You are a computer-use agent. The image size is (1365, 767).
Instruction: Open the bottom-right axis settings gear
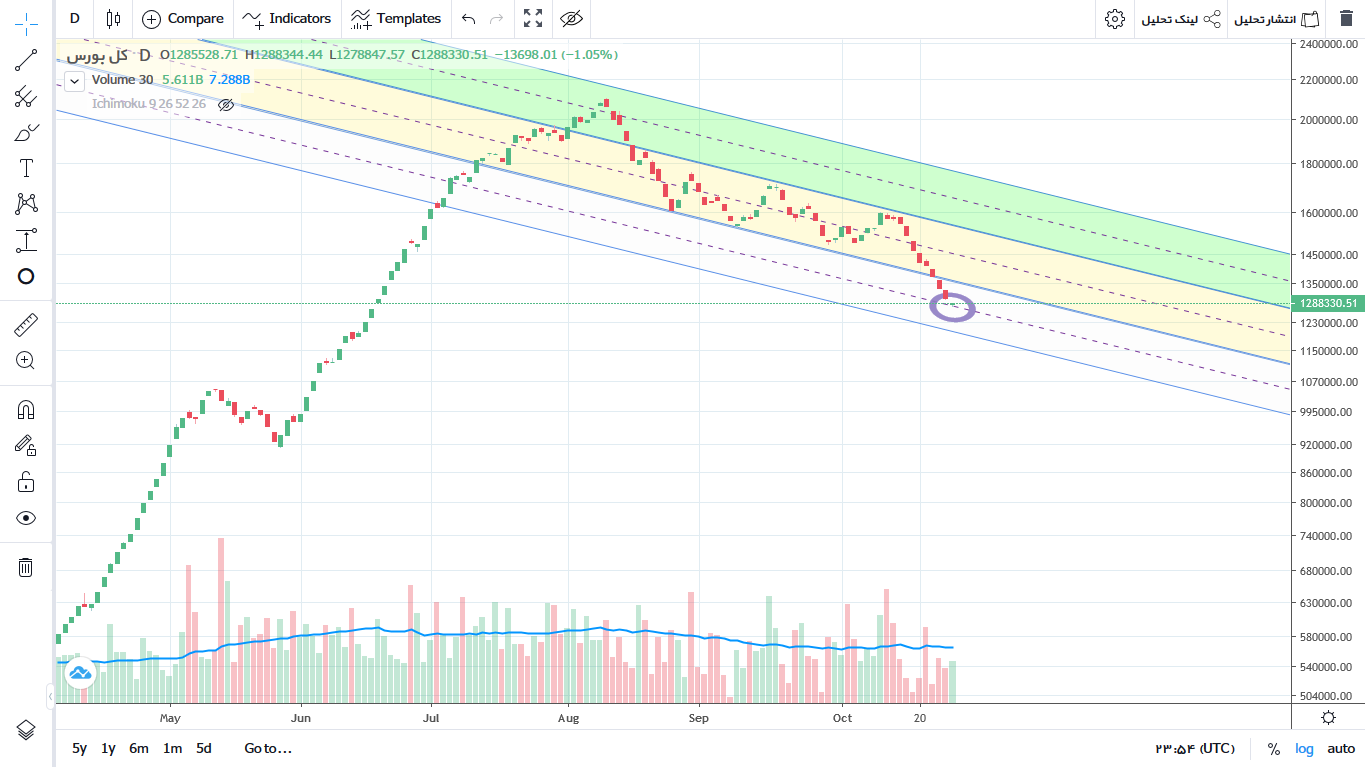tap(1328, 717)
